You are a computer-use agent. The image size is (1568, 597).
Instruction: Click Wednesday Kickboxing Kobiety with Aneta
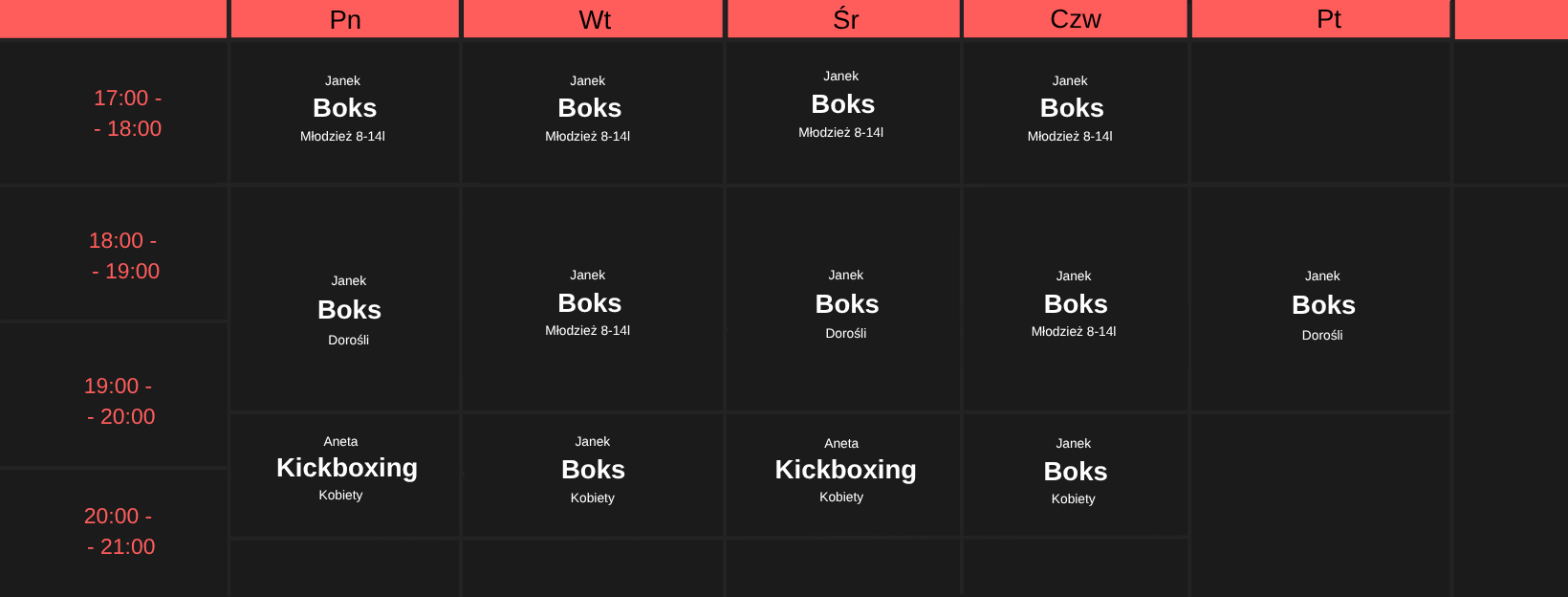pos(843,475)
